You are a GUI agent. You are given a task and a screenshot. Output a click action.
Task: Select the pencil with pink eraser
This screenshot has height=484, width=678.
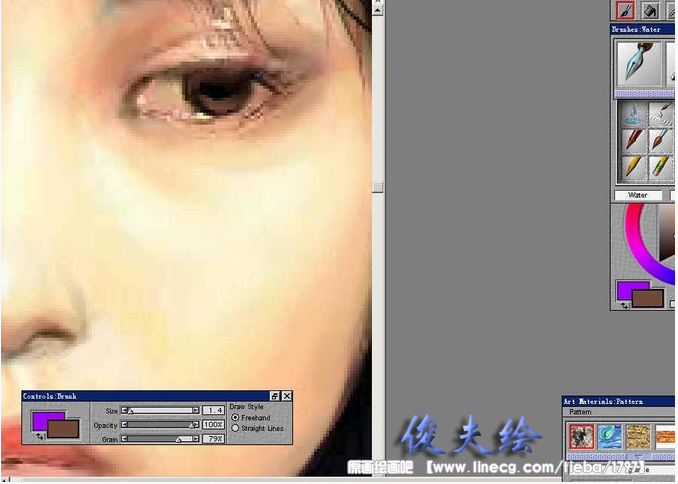pyautogui.click(x=660, y=167)
